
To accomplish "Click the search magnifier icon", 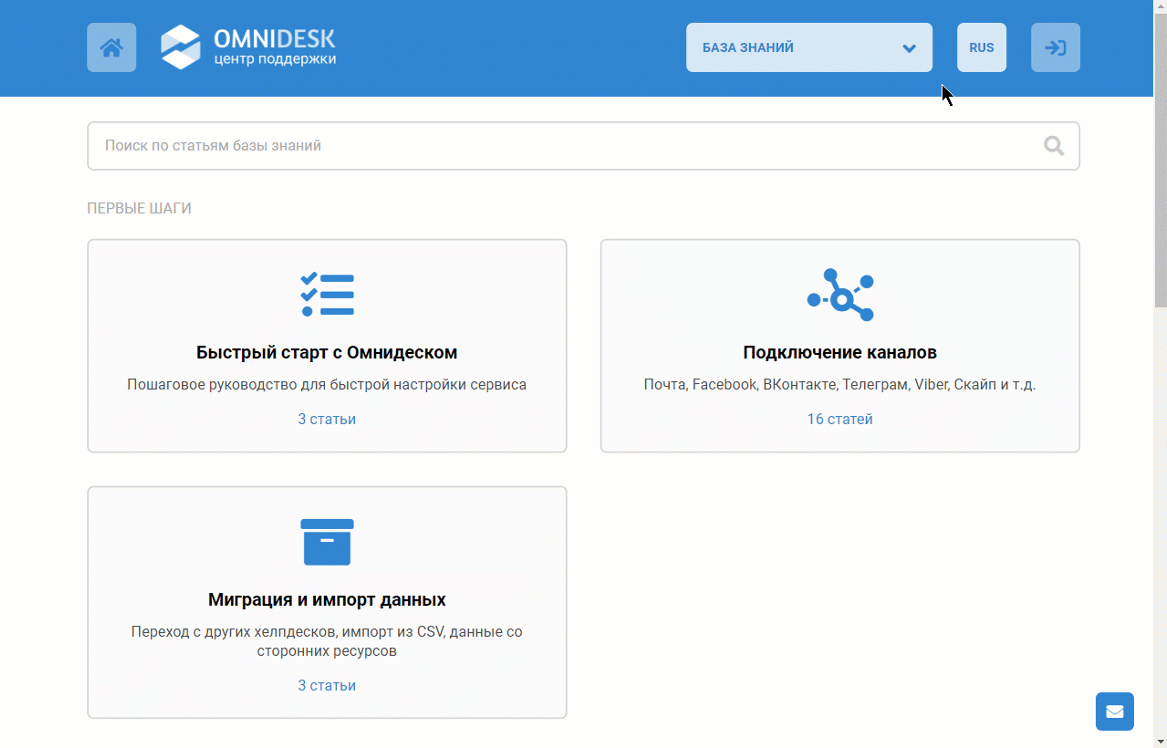I will point(1053,145).
